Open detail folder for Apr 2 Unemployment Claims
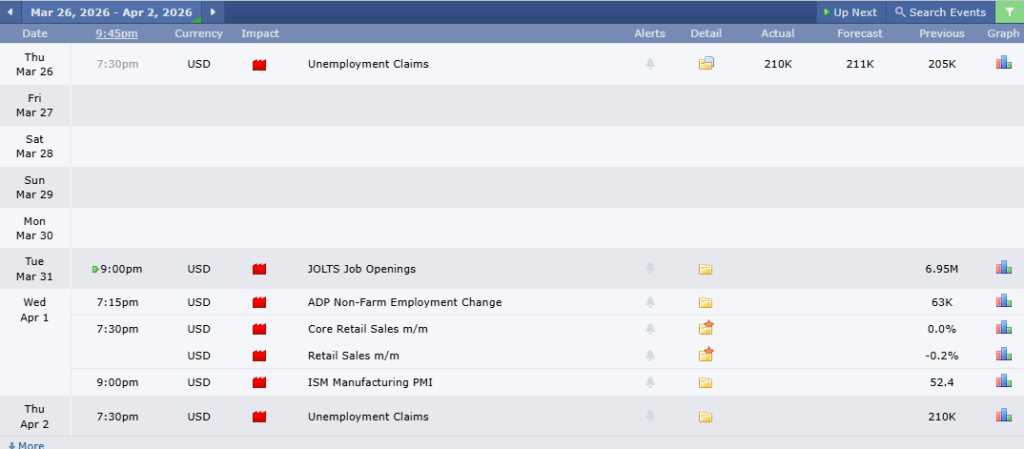This screenshot has width=1024, height=449. pos(706,417)
